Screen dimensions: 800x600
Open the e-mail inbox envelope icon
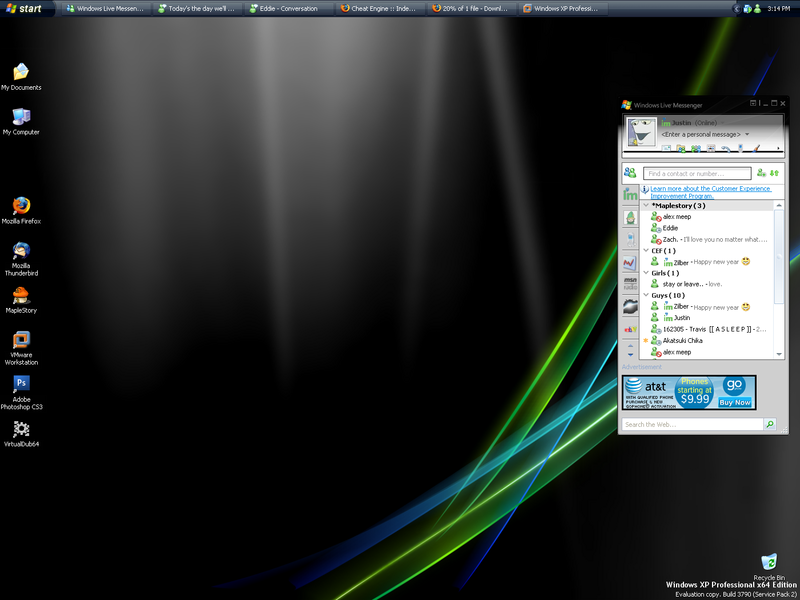click(665, 148)
